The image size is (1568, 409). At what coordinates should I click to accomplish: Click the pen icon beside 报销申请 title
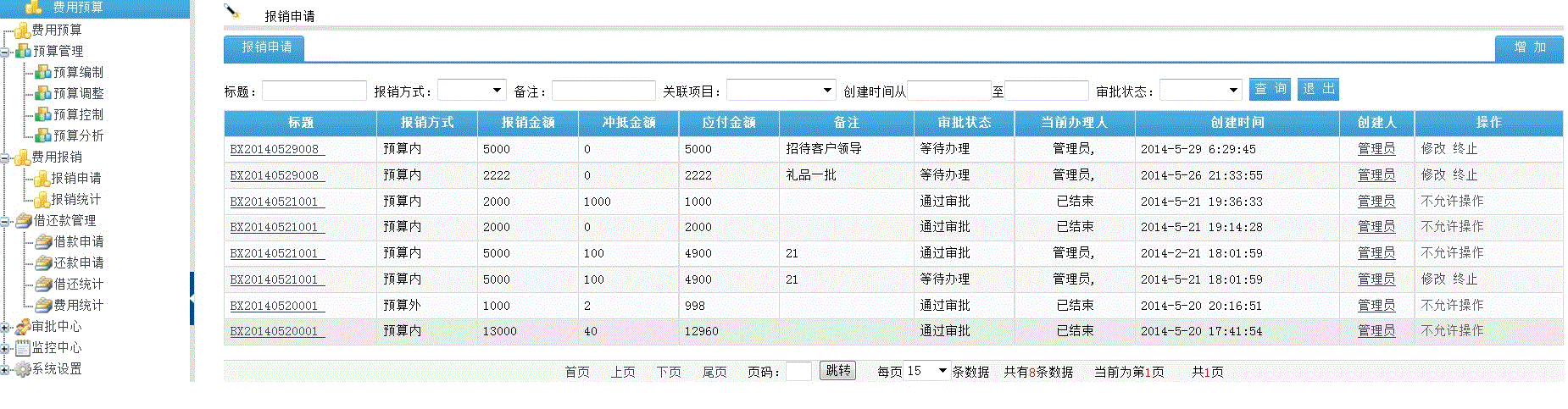[231, 11]
